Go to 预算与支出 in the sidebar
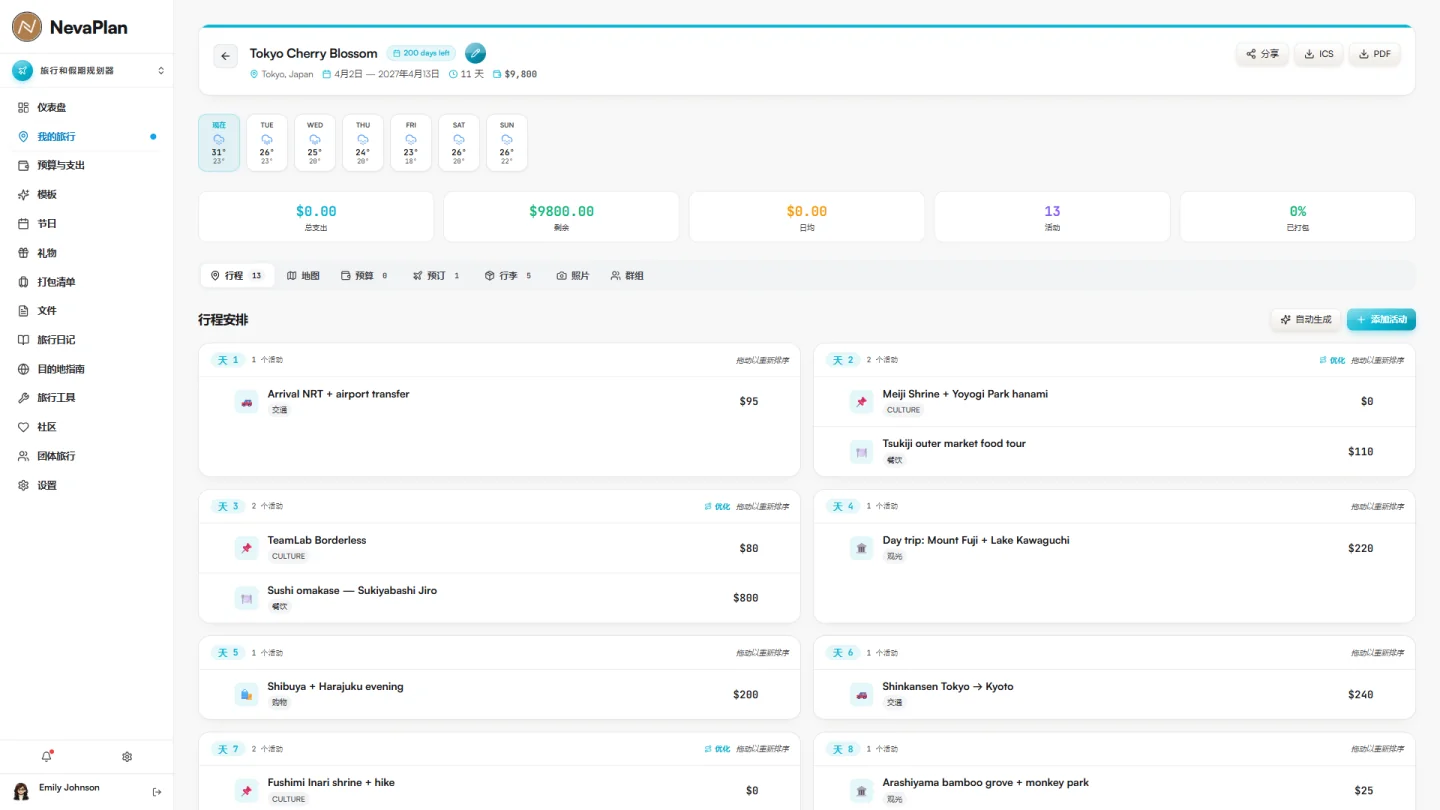The height and width of the screenshot is (810, 1440). [87, 165]
